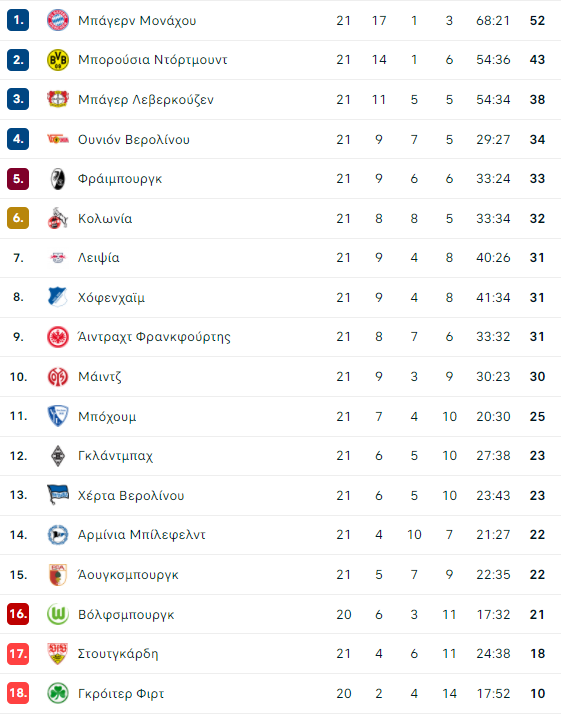Open the Ουνιόν Βερολίνου team link
The width and height of the screenshot is (561, 714).
point(133,139)
